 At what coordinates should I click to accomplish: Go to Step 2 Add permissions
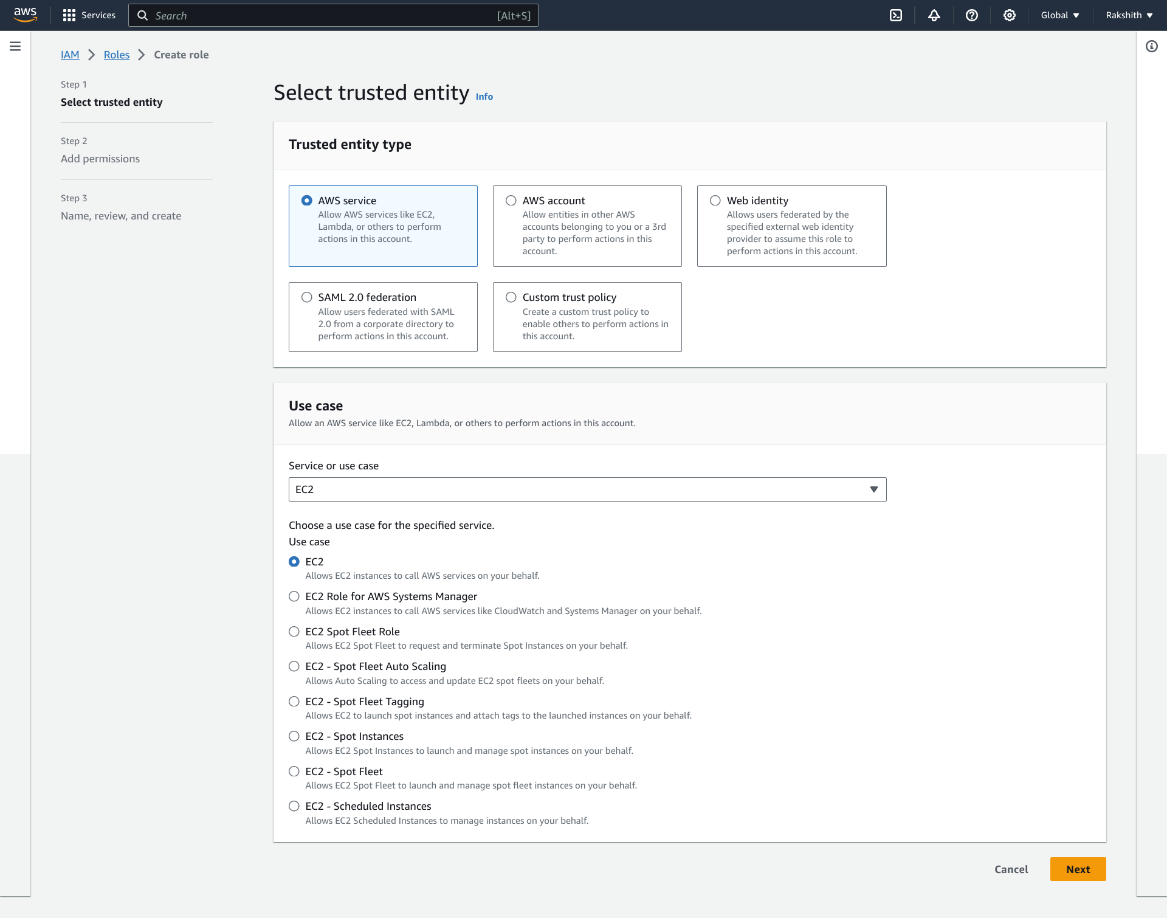click(x=100, y=159)
